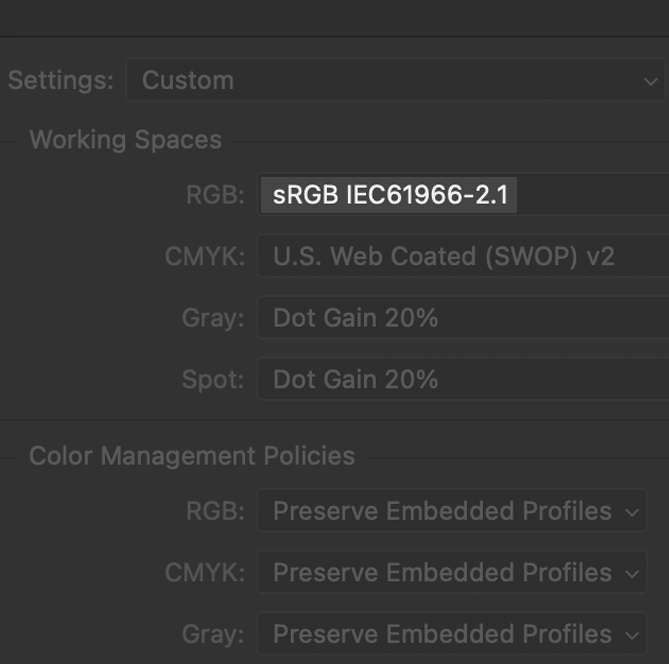669x664 pixels.
Task: Click the Gray label under Working Spaces
Action: coord(213,319)
